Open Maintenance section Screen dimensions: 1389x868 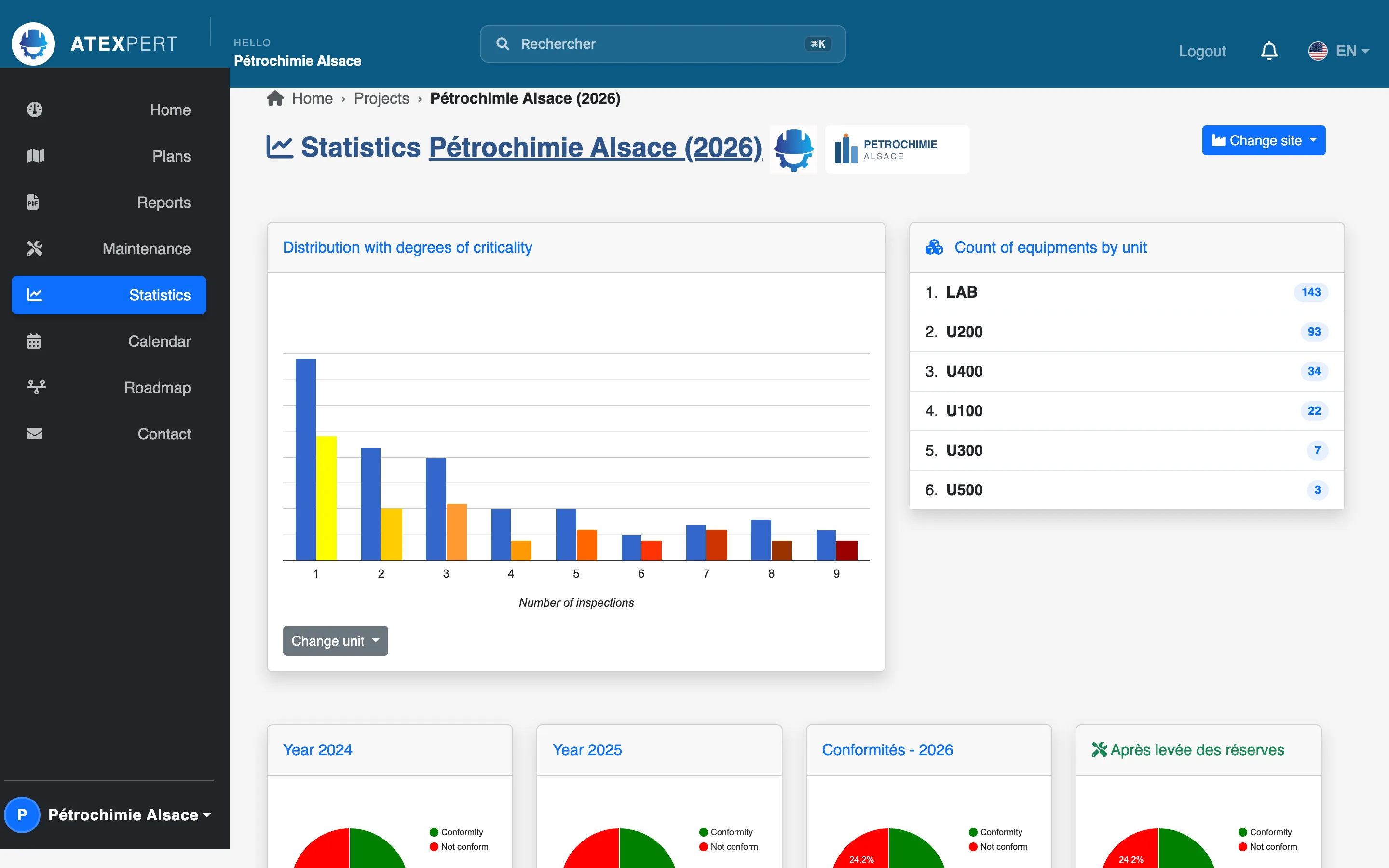pyautogui.click(x=109, y=248)
